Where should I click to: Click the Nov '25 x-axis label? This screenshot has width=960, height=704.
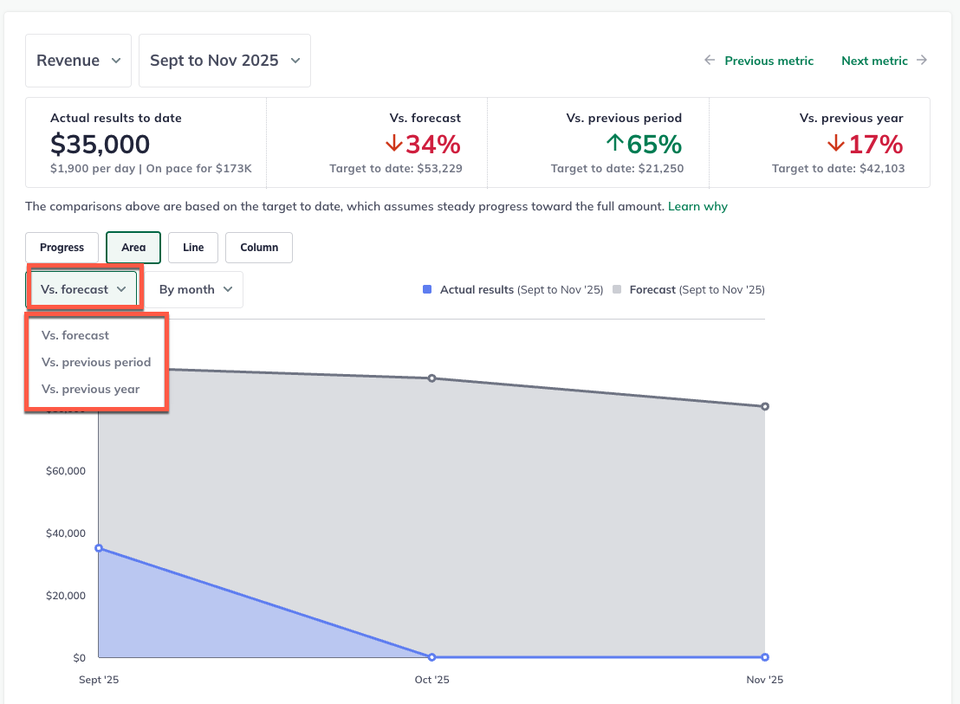[x=765, y=680]
